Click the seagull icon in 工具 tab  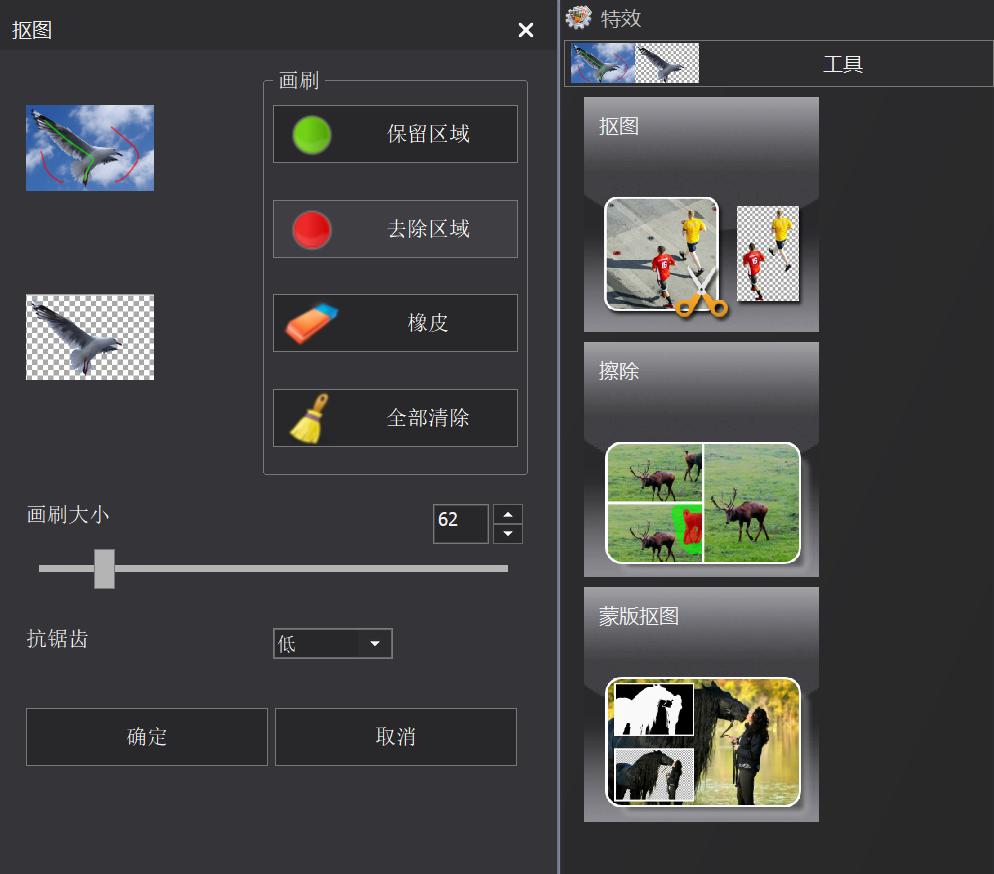(635, 63)
